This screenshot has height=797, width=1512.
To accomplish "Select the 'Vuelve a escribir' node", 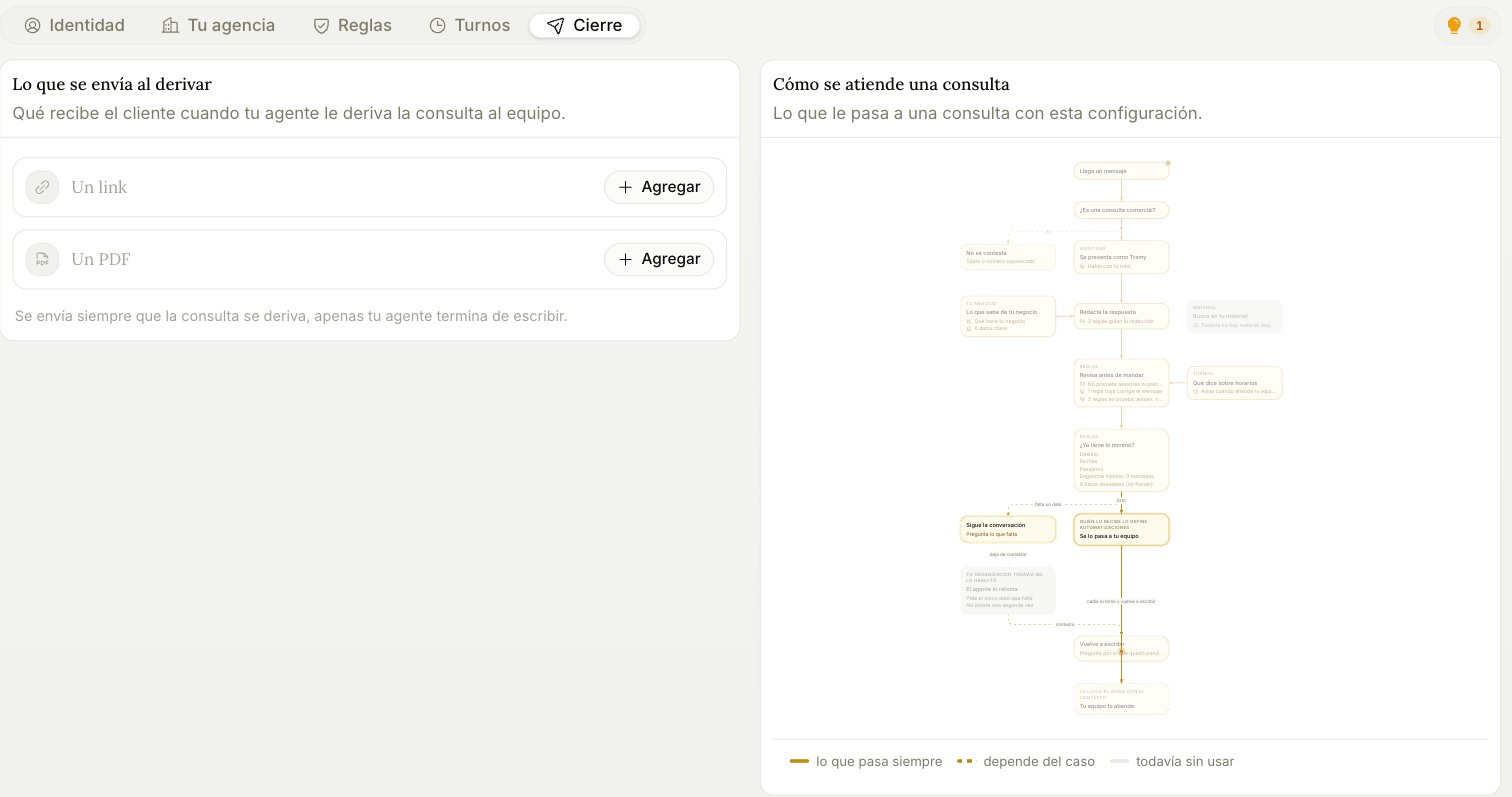I will (x=1121, y=648).
